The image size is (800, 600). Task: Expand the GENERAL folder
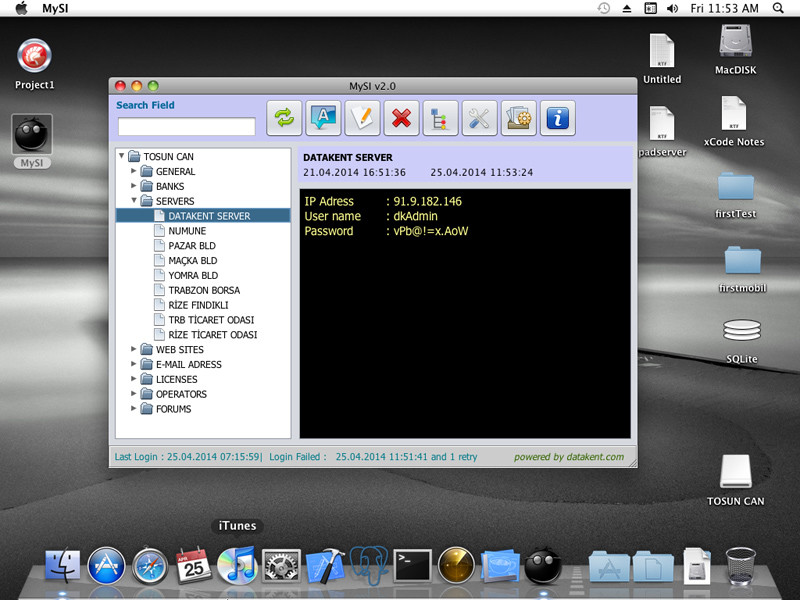[x=134, y=171]
